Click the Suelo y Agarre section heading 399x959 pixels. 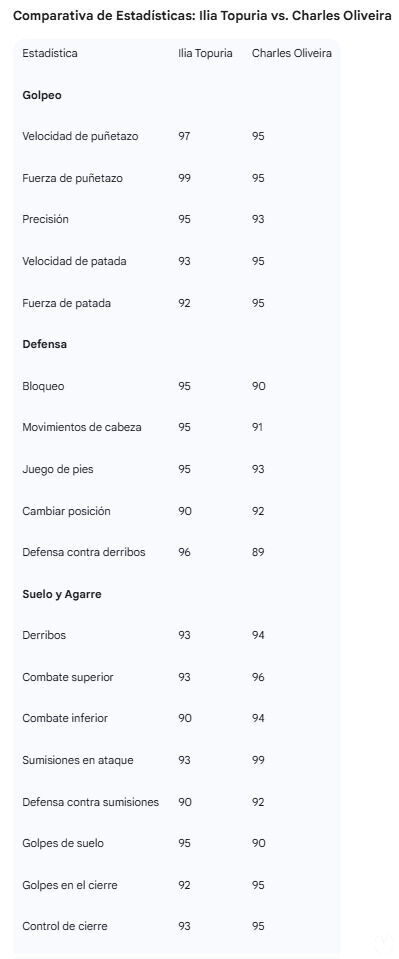[x=62, y=594]
